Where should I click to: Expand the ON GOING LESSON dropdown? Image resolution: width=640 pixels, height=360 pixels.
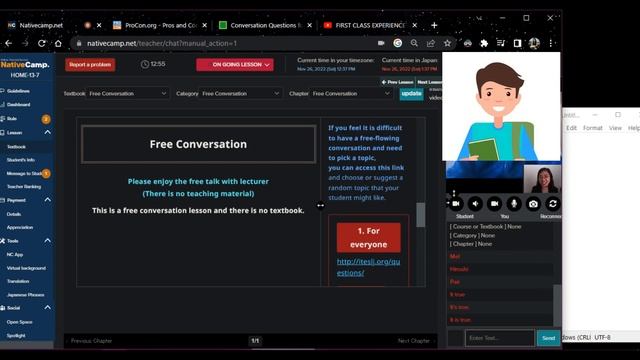(235, 64)
